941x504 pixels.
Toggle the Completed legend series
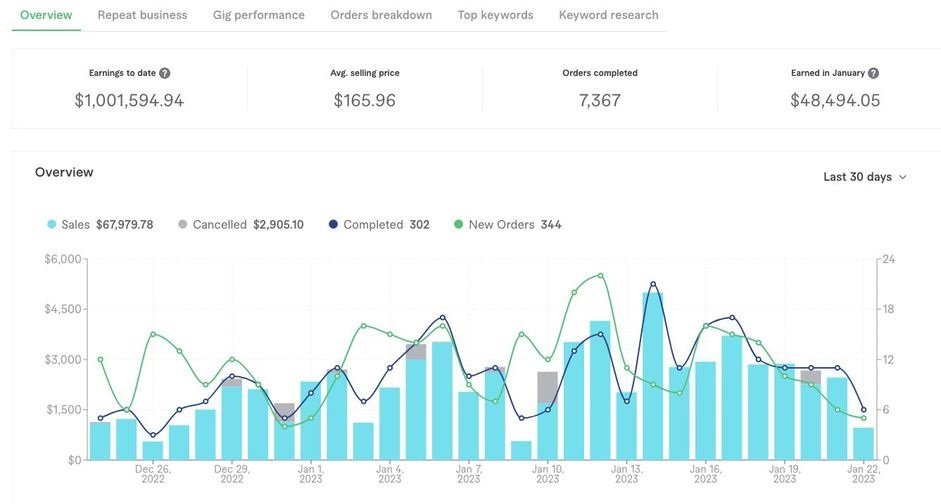[379, 224]
